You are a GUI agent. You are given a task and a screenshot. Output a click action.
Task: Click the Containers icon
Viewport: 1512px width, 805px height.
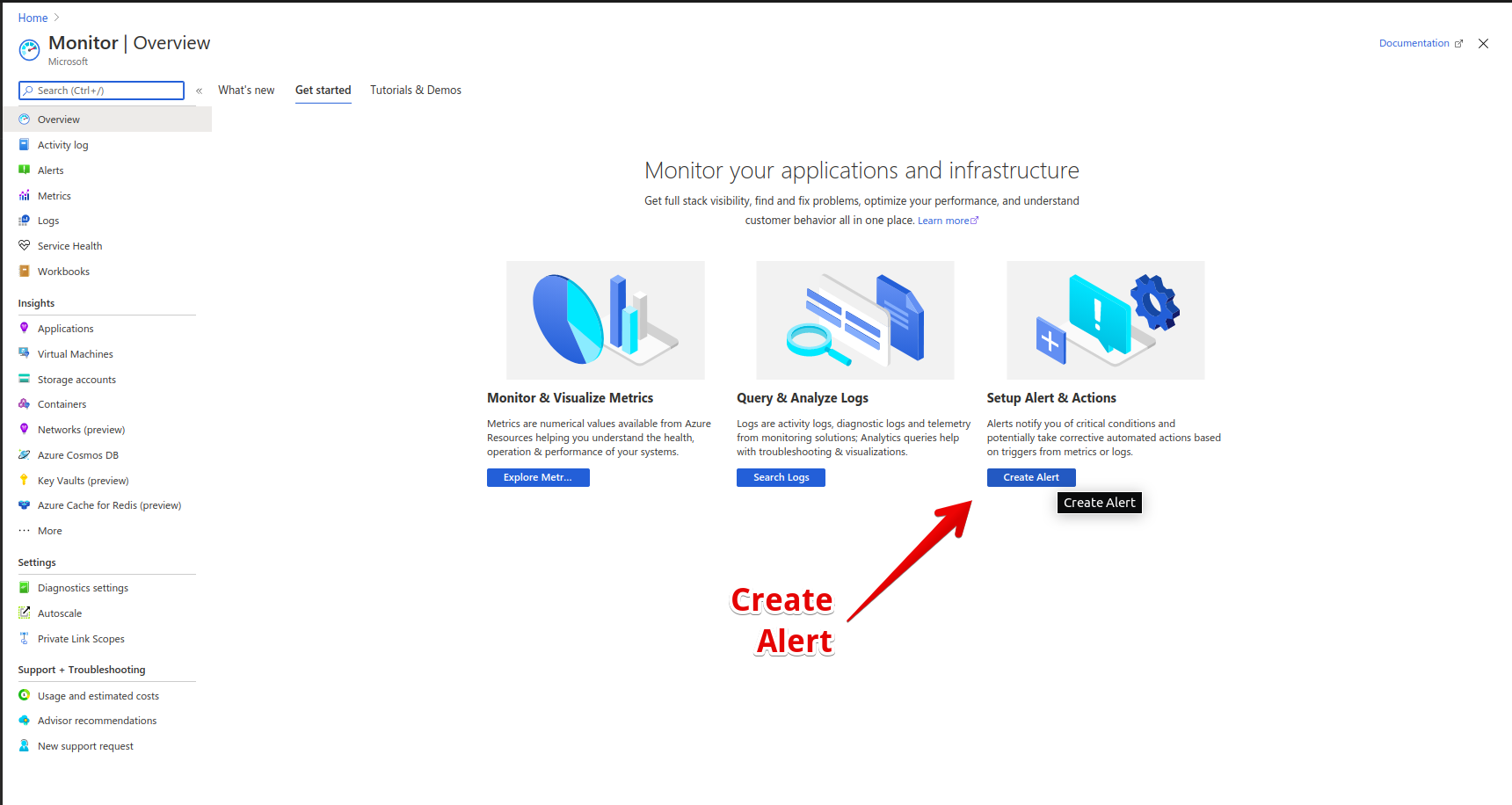pos(25,404)
